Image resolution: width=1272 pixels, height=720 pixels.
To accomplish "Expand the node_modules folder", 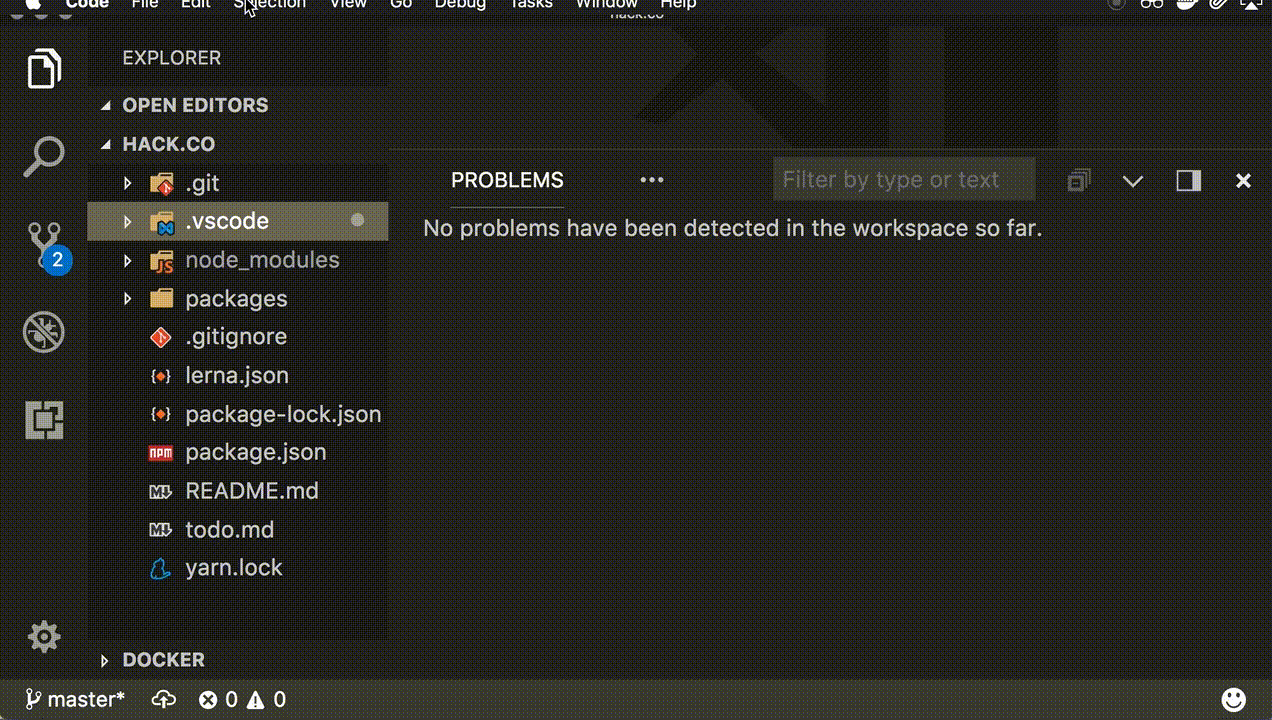I will click(x=127, y=260).
